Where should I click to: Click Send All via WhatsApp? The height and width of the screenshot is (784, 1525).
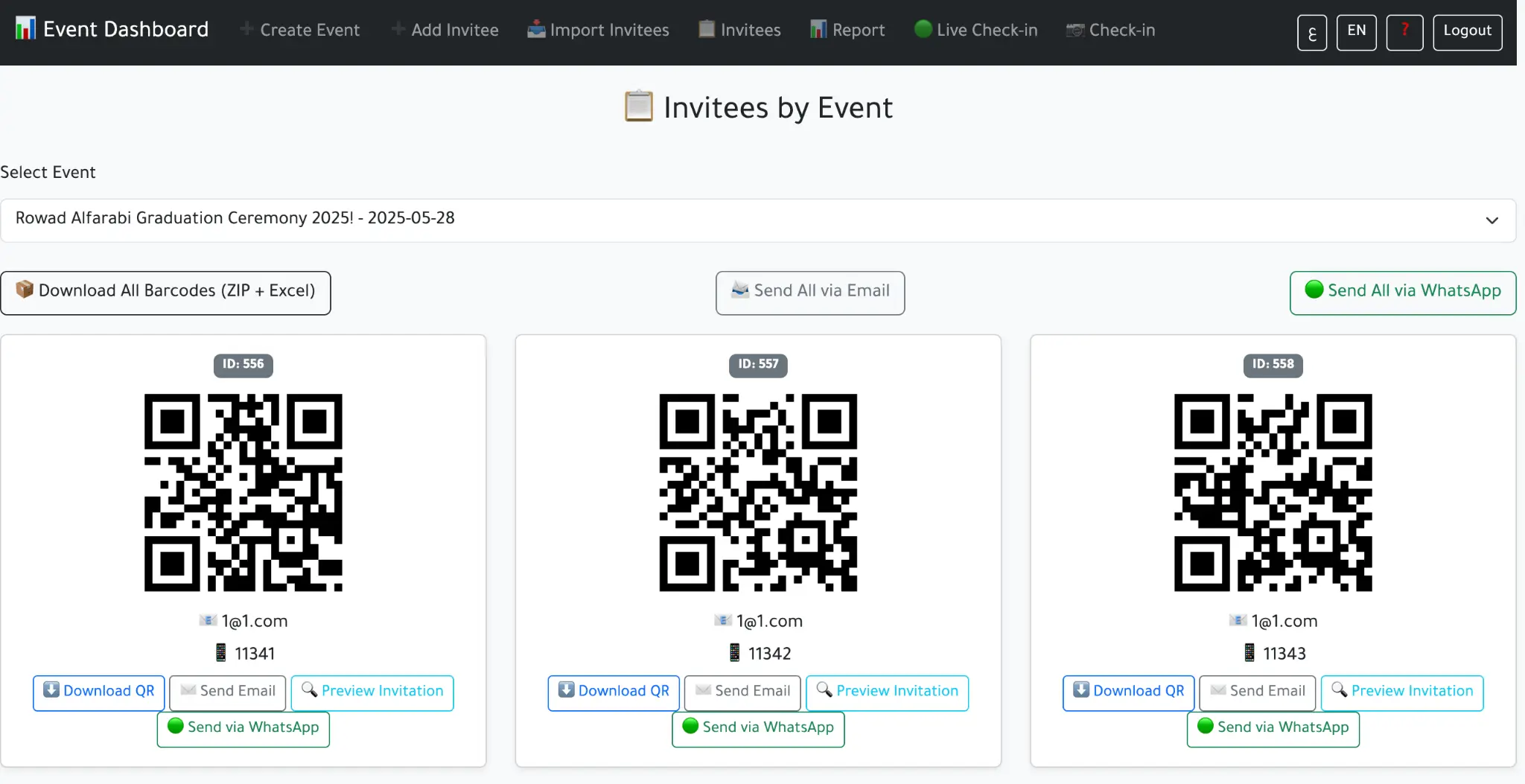click(x=1402, y=292)
